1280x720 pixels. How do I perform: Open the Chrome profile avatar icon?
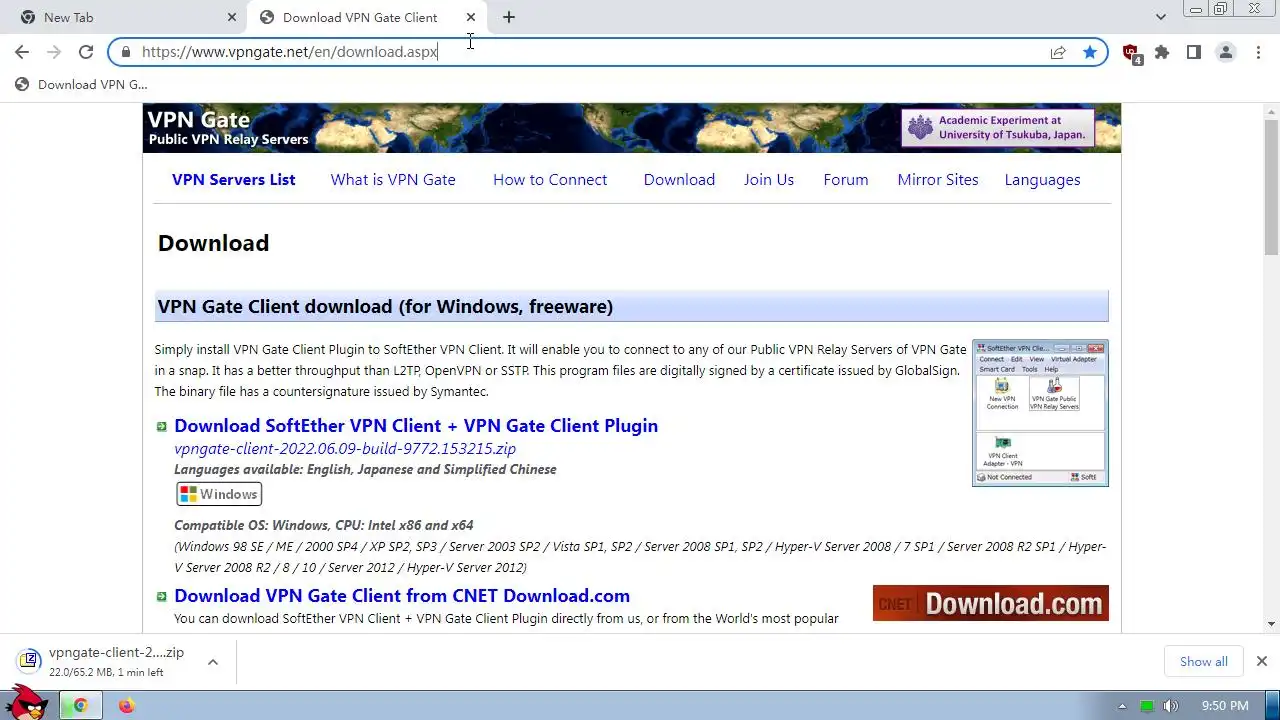(1226, 52)
